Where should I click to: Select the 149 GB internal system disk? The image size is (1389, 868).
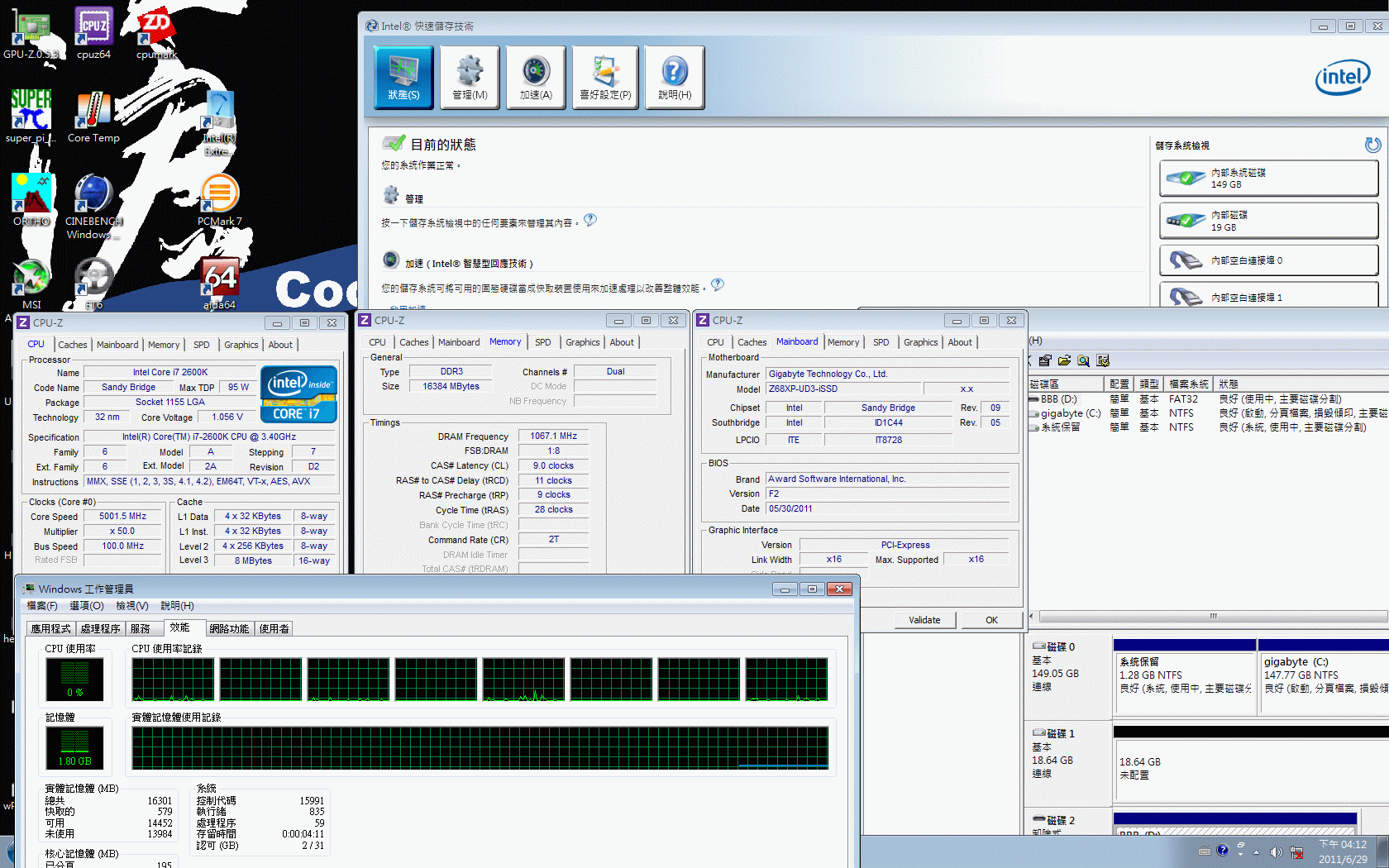click(x=1269, y=179)
